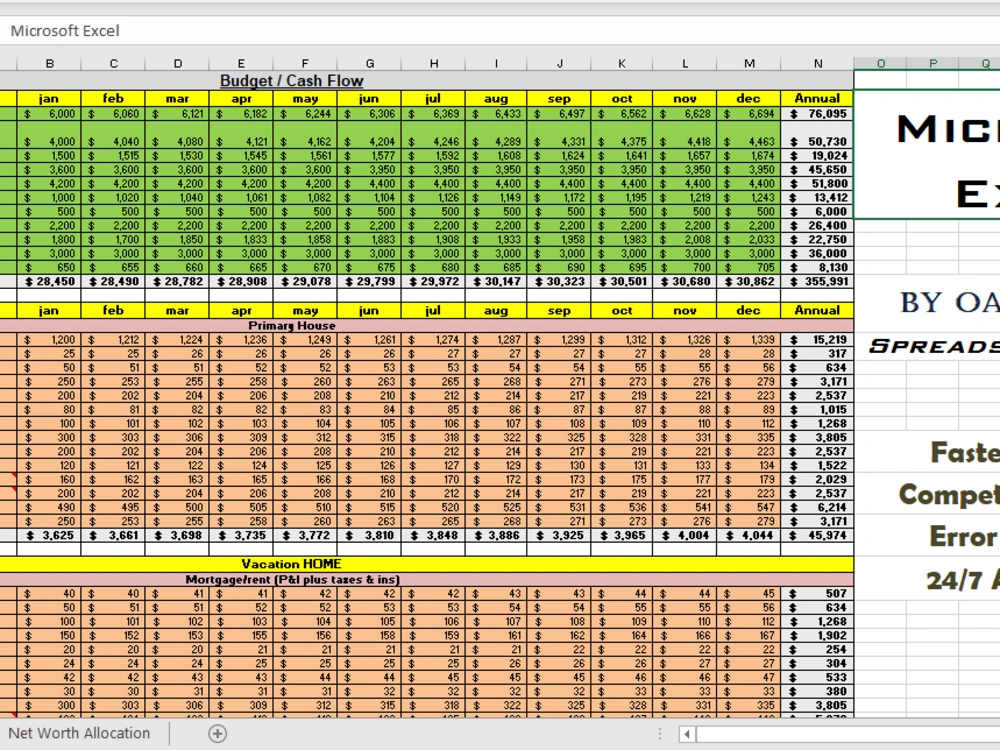Select the annual cell showing 380
The image size is (1000, 750).
coord(818,691)
